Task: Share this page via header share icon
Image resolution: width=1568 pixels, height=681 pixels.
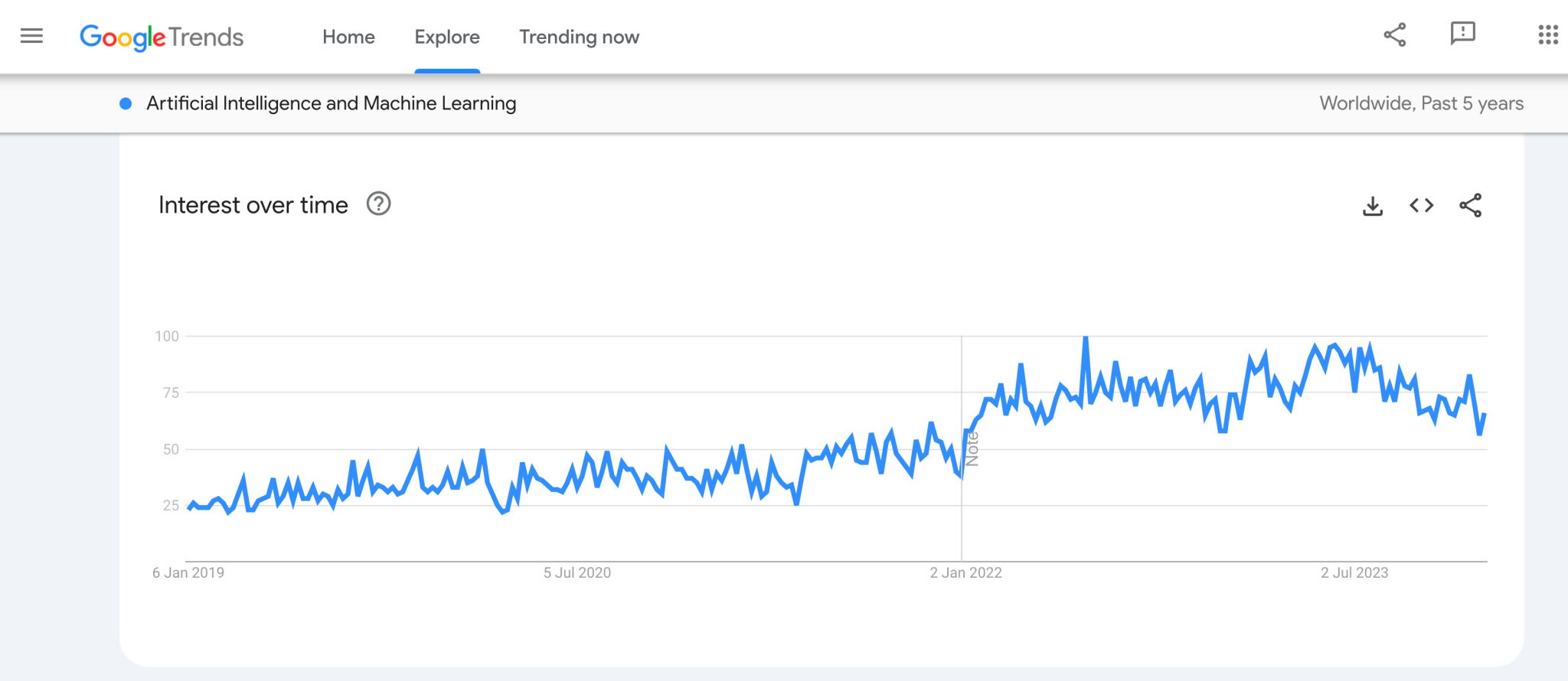Action: (1395, 34)
